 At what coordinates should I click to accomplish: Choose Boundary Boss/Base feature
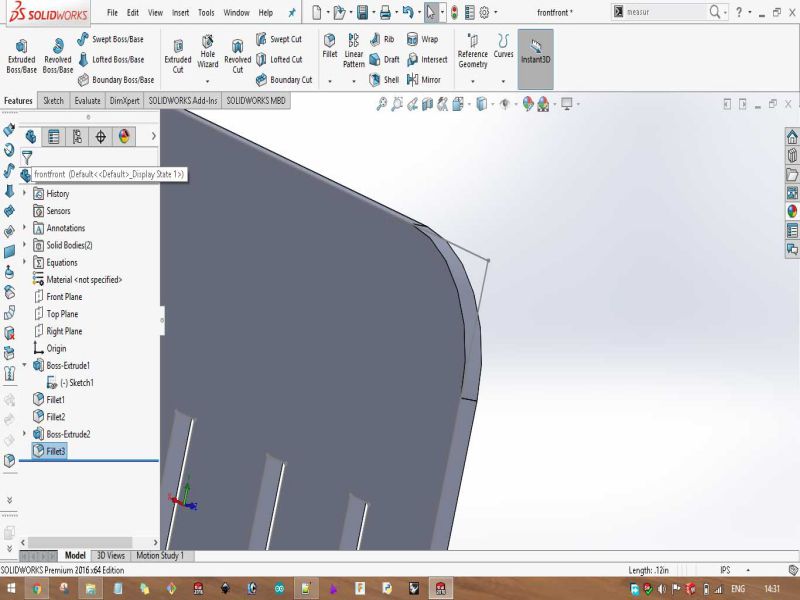115,80
